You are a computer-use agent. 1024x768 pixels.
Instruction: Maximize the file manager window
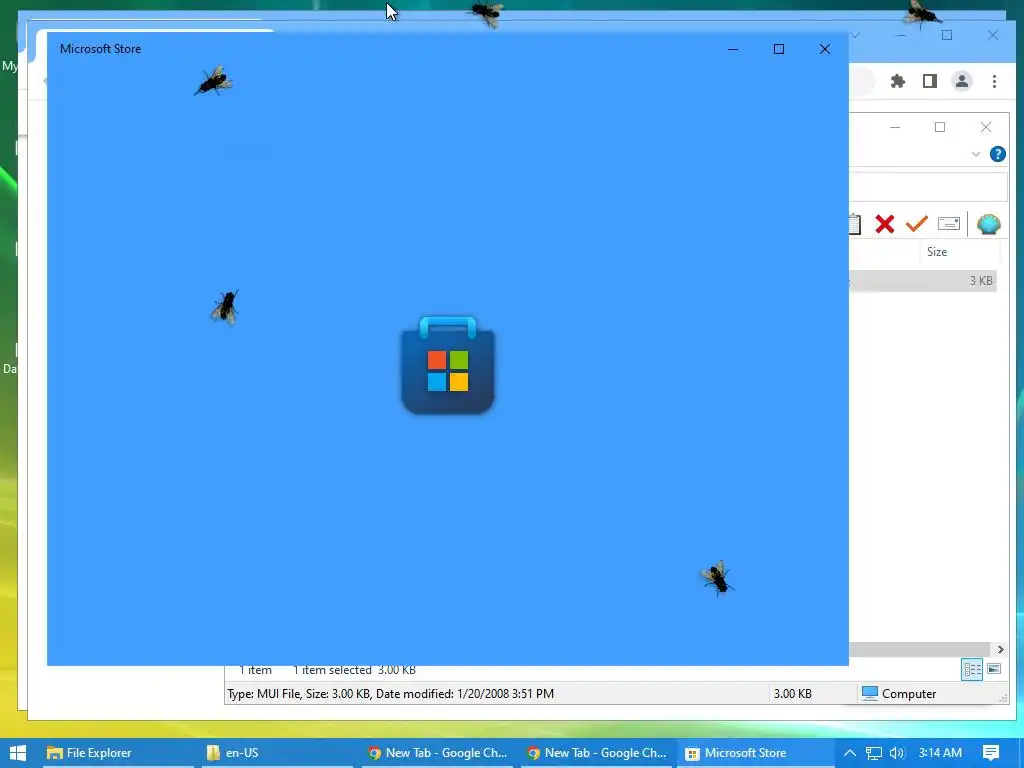(x=940, y=127)
